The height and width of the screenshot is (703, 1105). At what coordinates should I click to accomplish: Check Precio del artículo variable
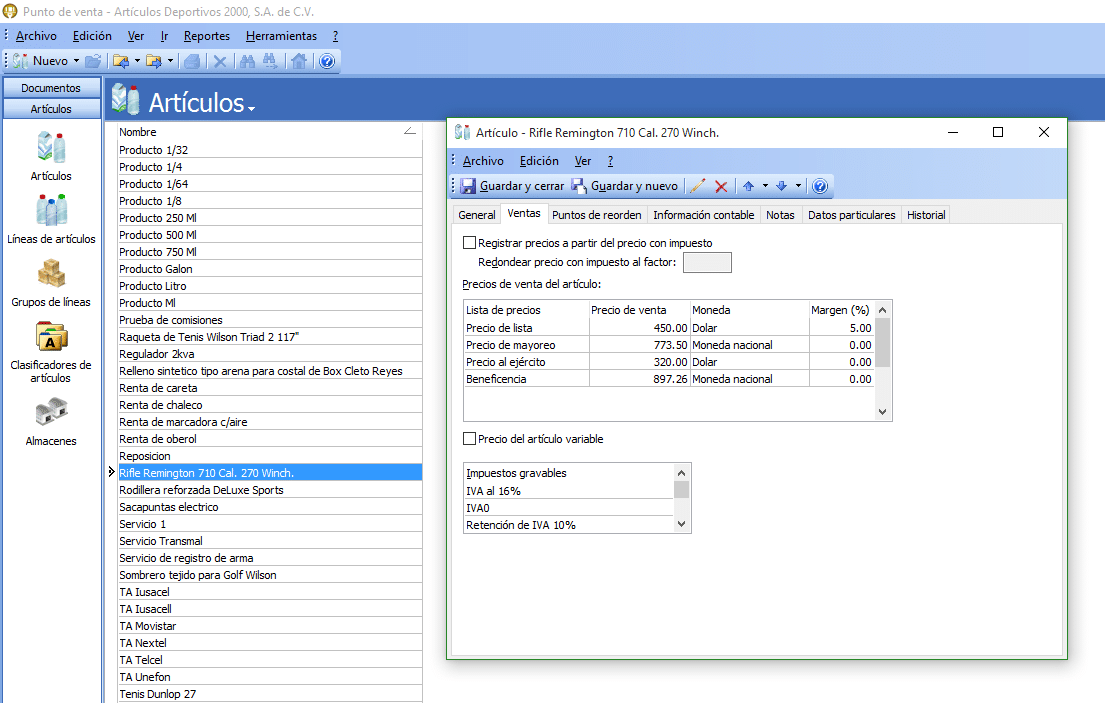click(469, 439)
